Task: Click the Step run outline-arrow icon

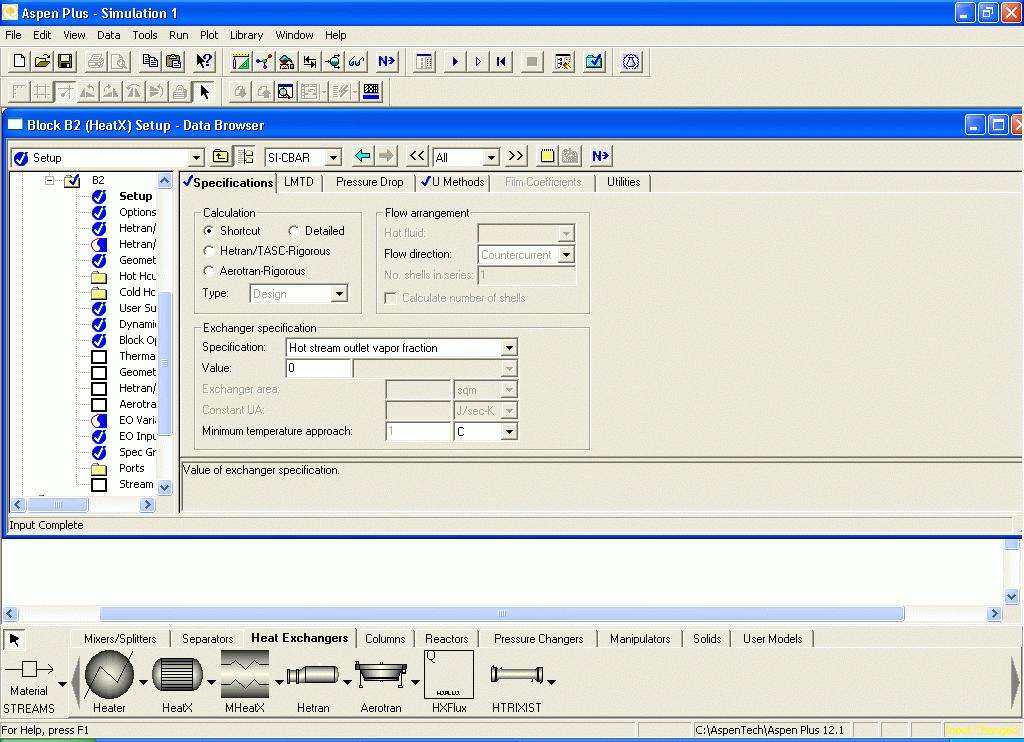Action: pos(478,61)
